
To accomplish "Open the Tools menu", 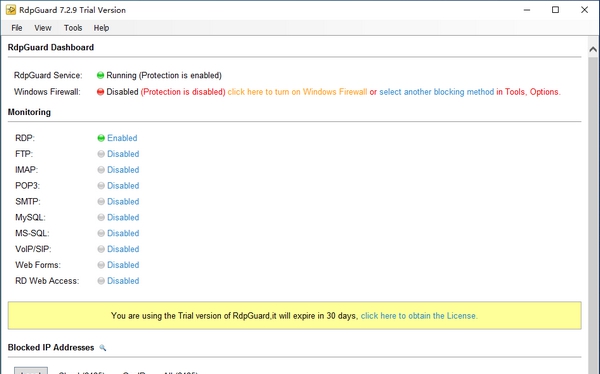I will [x=73, y=28].
